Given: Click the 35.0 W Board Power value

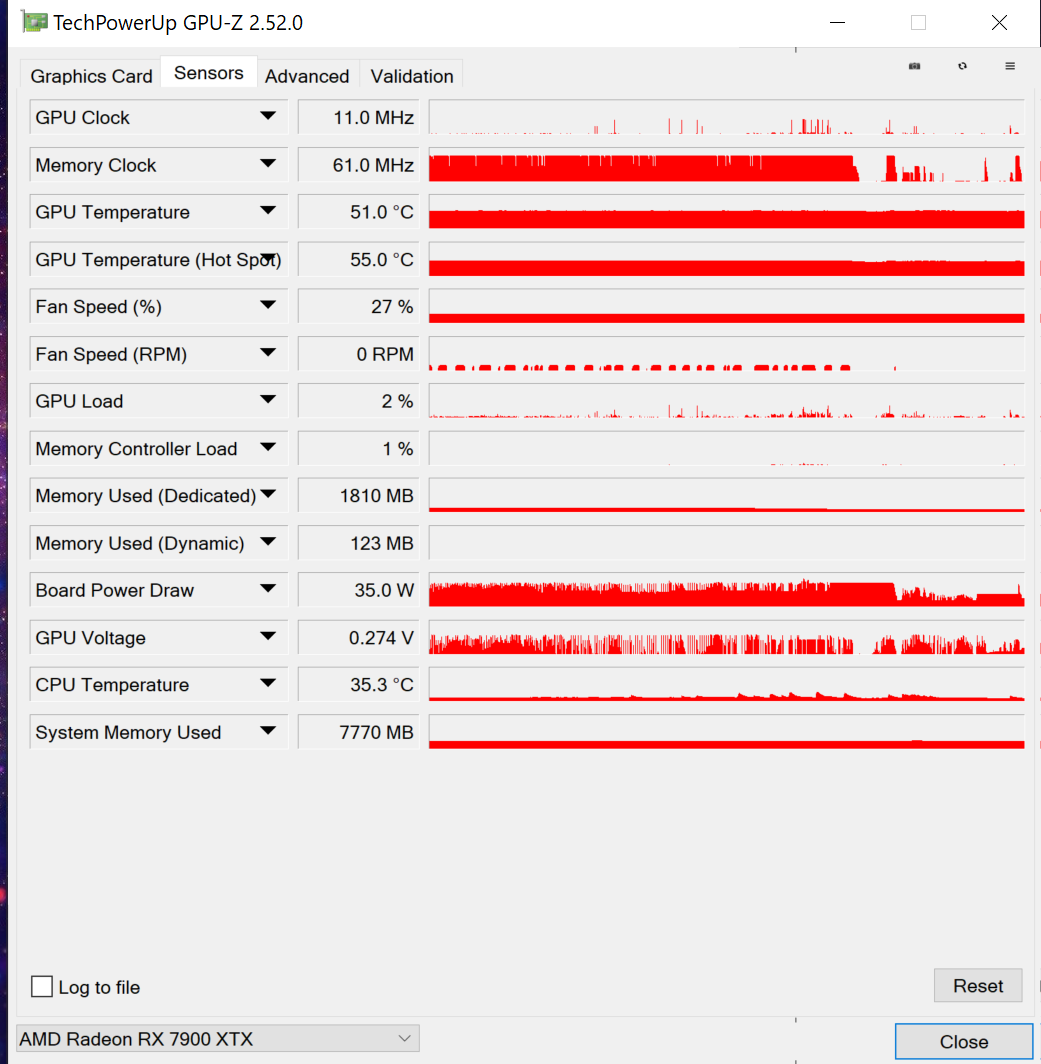Looking at the screenshot, I should [x=358, y=590].
